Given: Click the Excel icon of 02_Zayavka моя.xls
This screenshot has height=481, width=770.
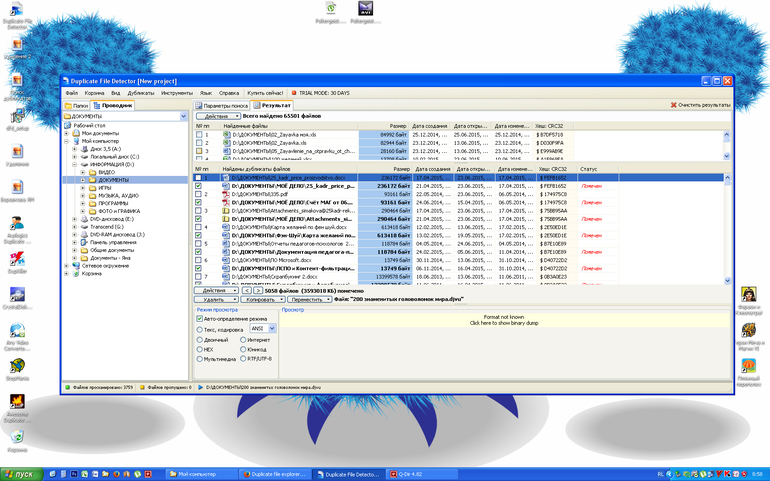Looking at the screenshot, I should (227, 134).
